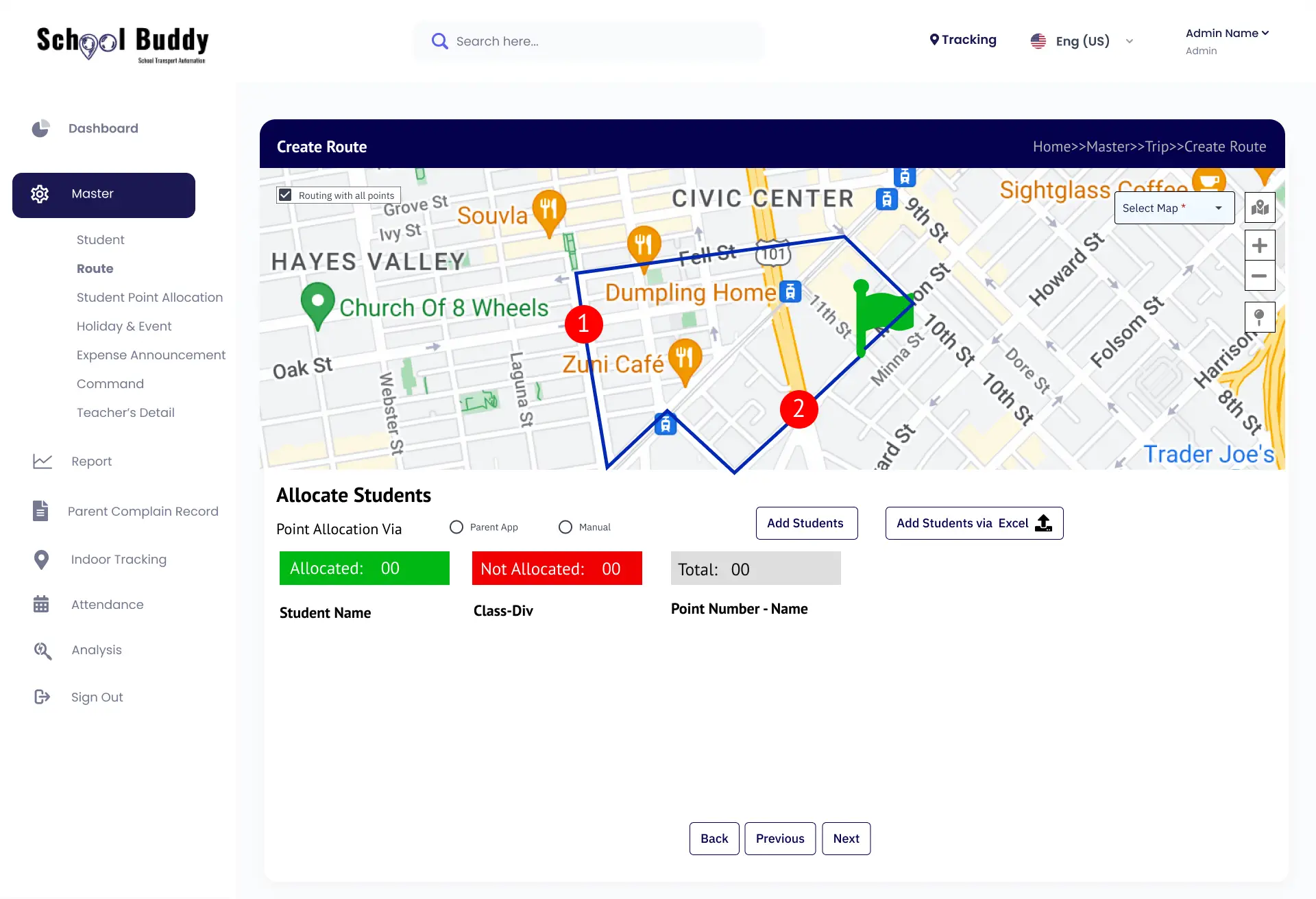Viewport: 1316px width, 899px height.
Task: Zoom in using the map plus control
Action: coord(1260,245)
